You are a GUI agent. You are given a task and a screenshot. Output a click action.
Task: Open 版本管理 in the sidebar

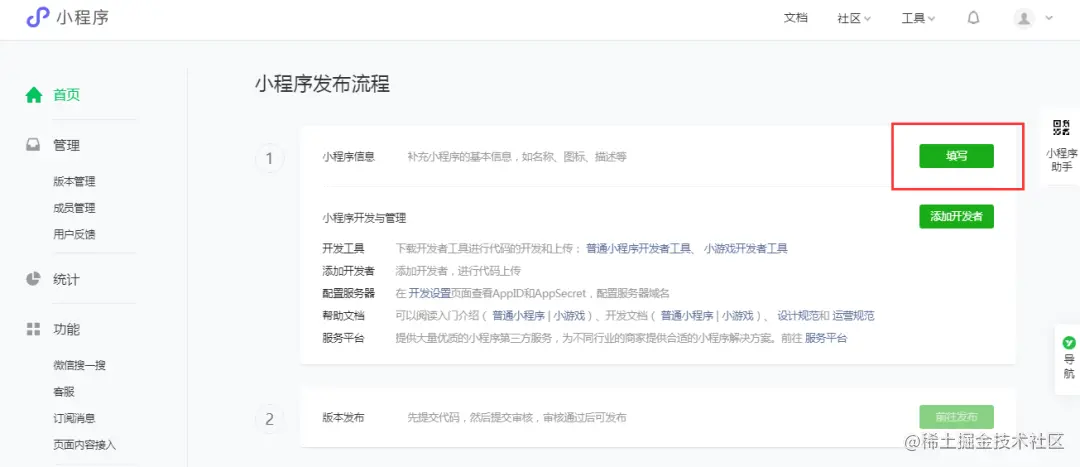click(x=74, y=182)
